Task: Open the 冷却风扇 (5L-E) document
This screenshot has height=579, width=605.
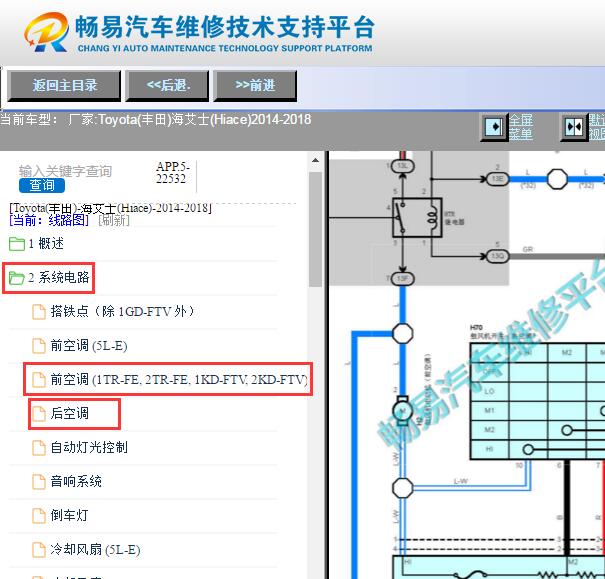Action: point(95,549)
